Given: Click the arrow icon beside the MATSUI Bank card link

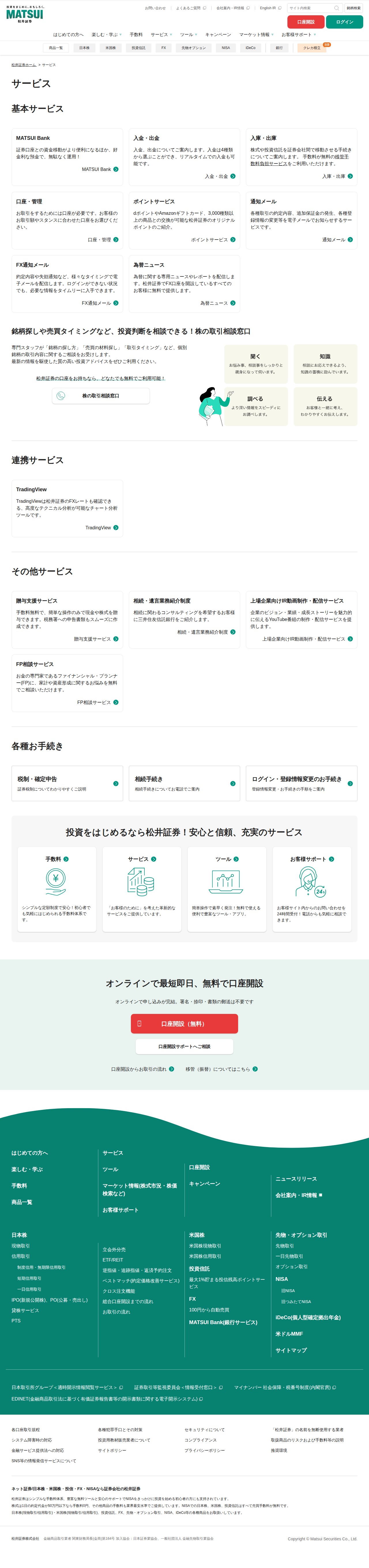Looking at the screenshot, I should pos(116,169).
